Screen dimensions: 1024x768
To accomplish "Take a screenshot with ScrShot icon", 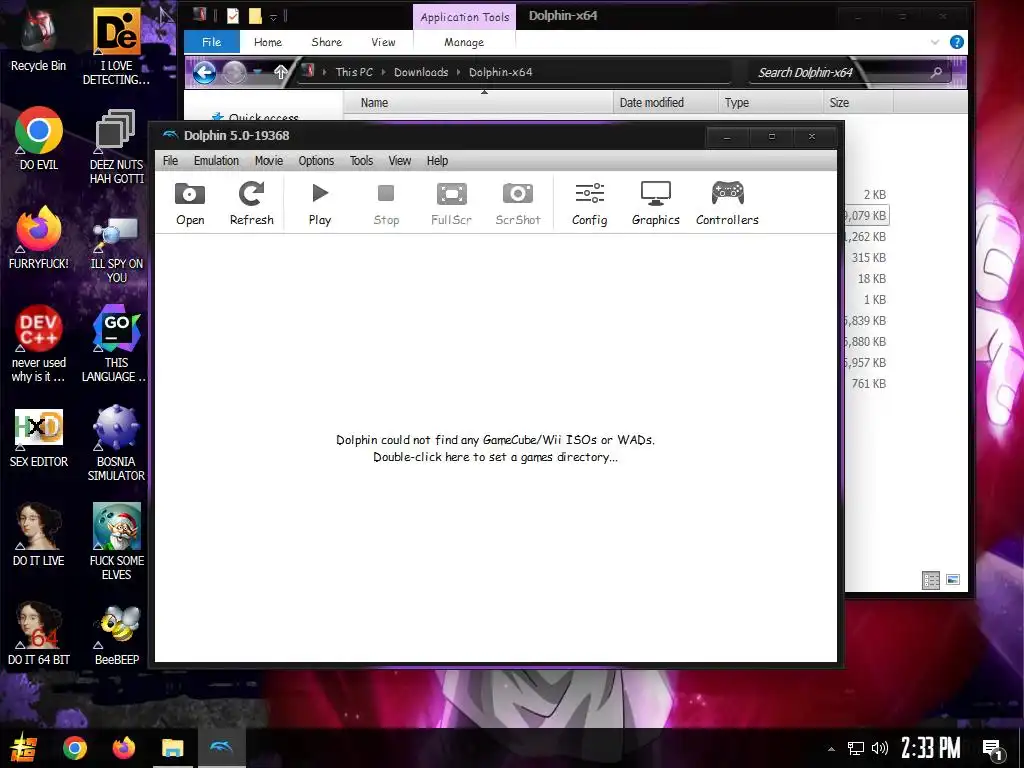I will click(x=518, y=204).
